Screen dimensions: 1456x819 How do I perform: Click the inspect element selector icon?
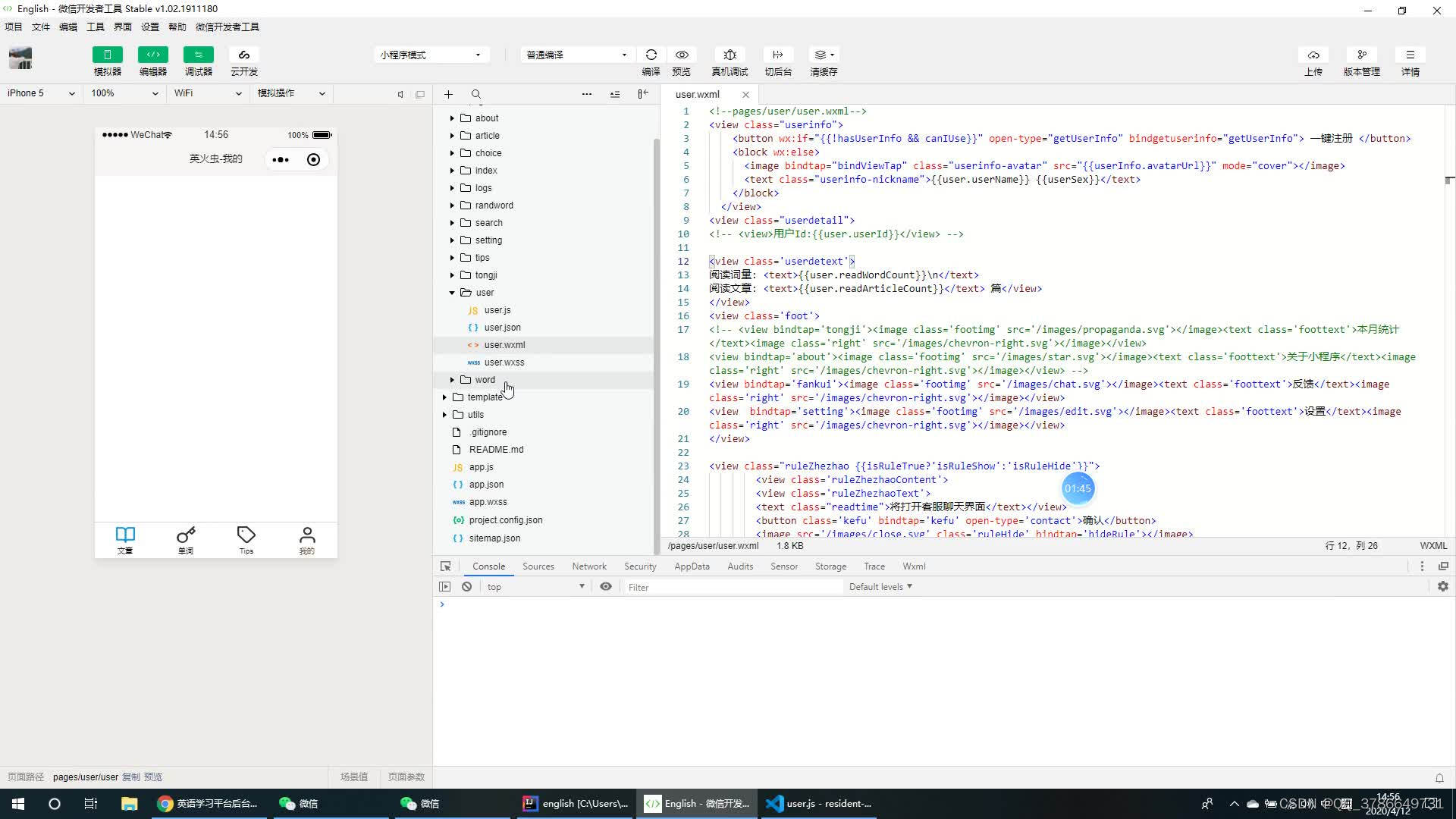coord(446,566)
